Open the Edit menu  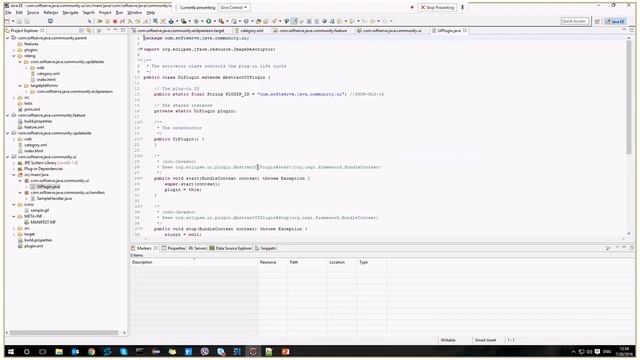pyautogui.click(x=19, y=13)
